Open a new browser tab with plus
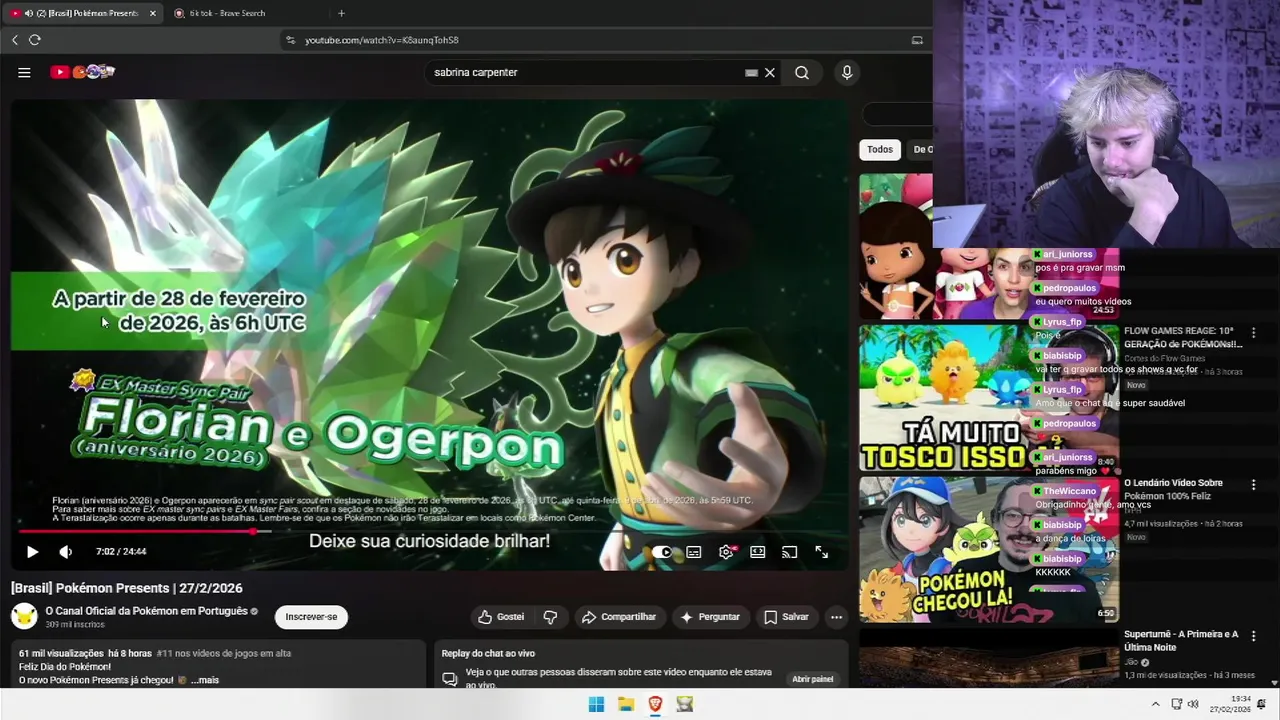This screenshot has width=1280, height=720. pos(341,13)
